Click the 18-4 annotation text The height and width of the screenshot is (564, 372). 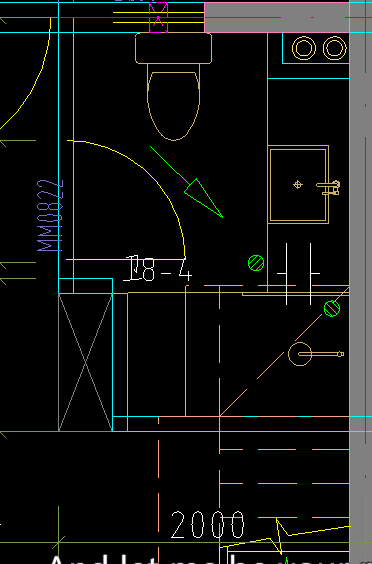pos(158,269)
